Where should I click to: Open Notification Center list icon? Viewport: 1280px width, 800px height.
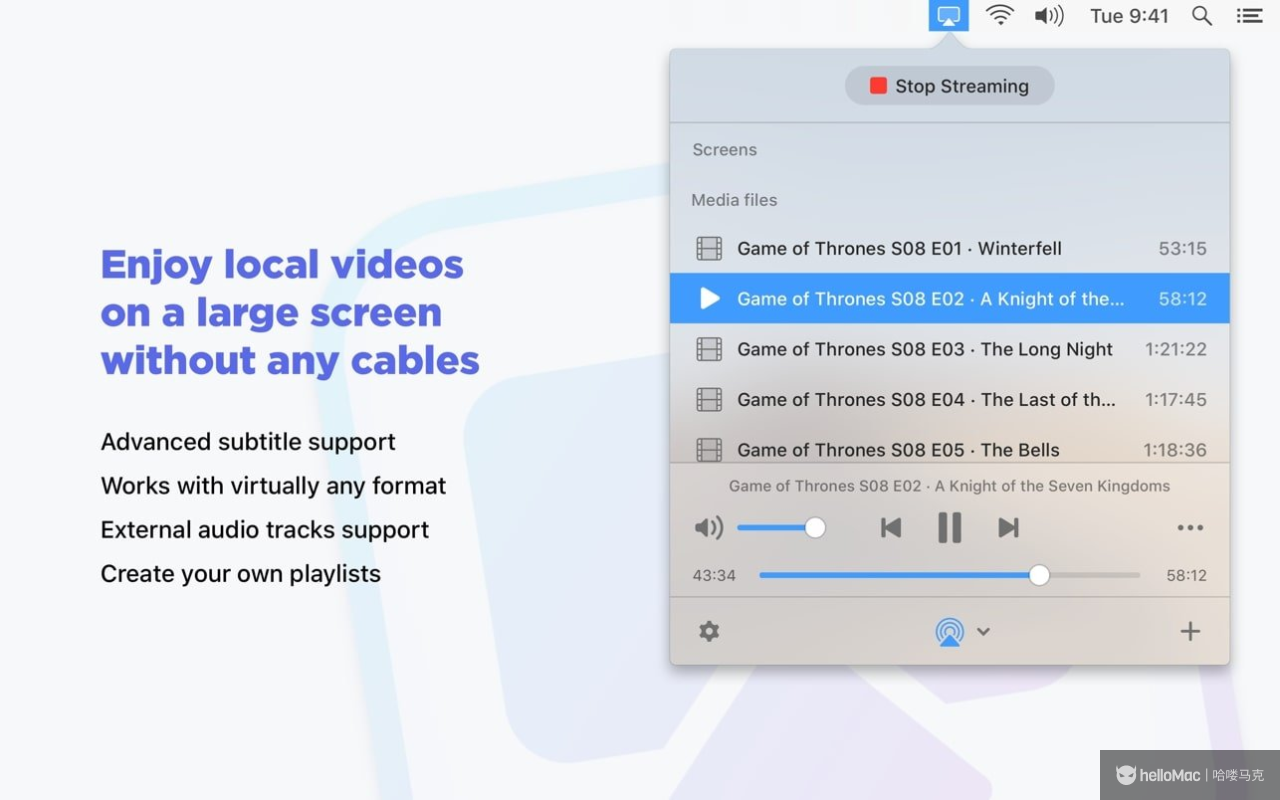tap(1249, 16)
